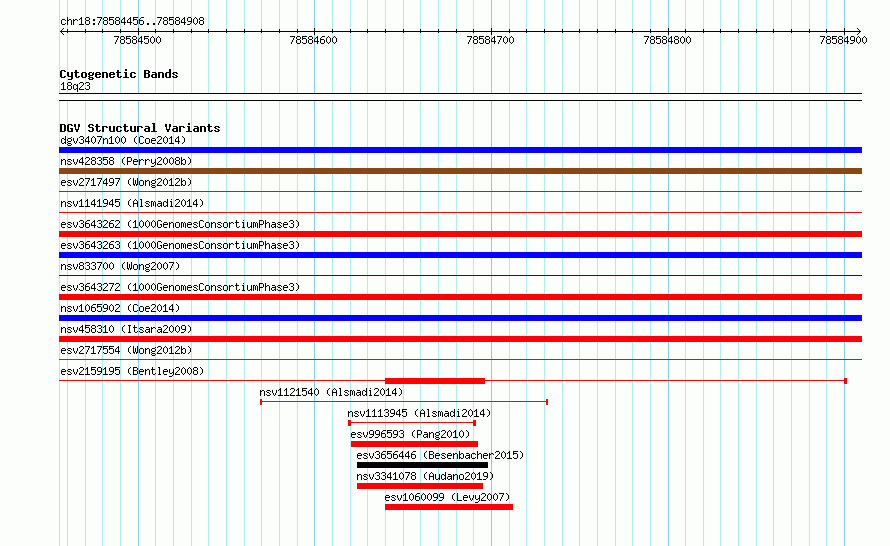Click the thin red line under nsv1121540

pyautogui.click(x=404, y=402)
